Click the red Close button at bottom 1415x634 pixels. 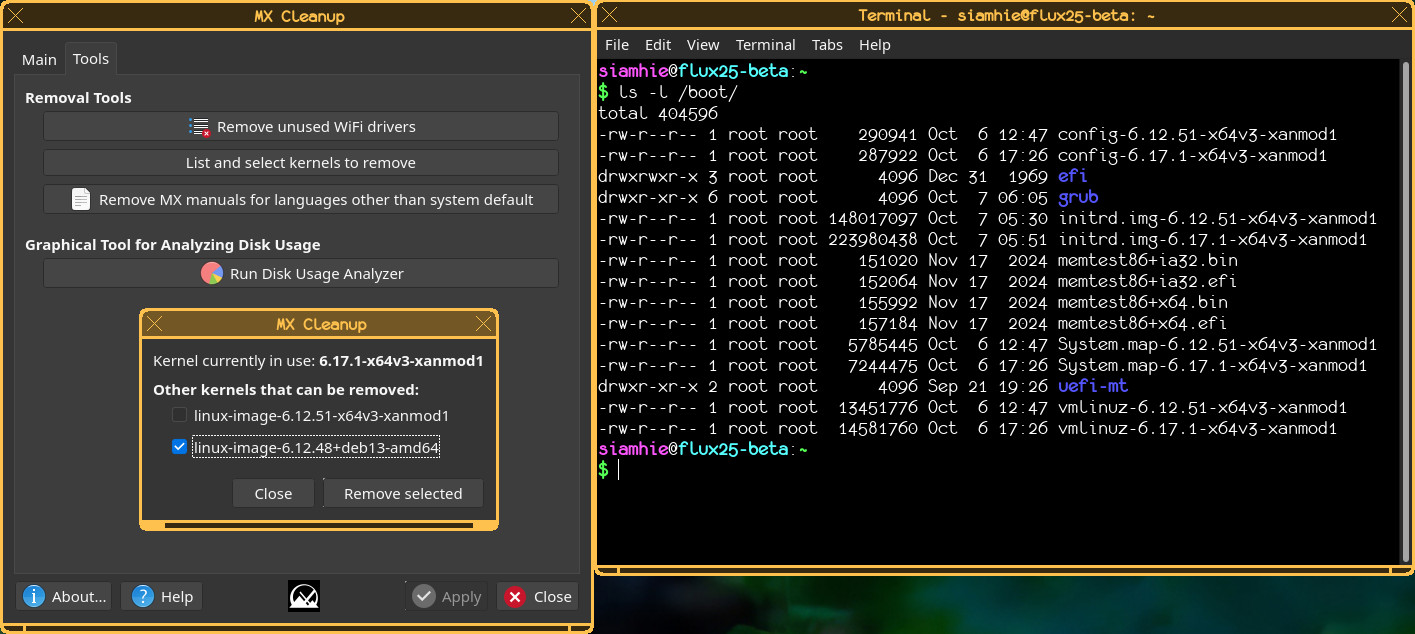tap(538, 596)
